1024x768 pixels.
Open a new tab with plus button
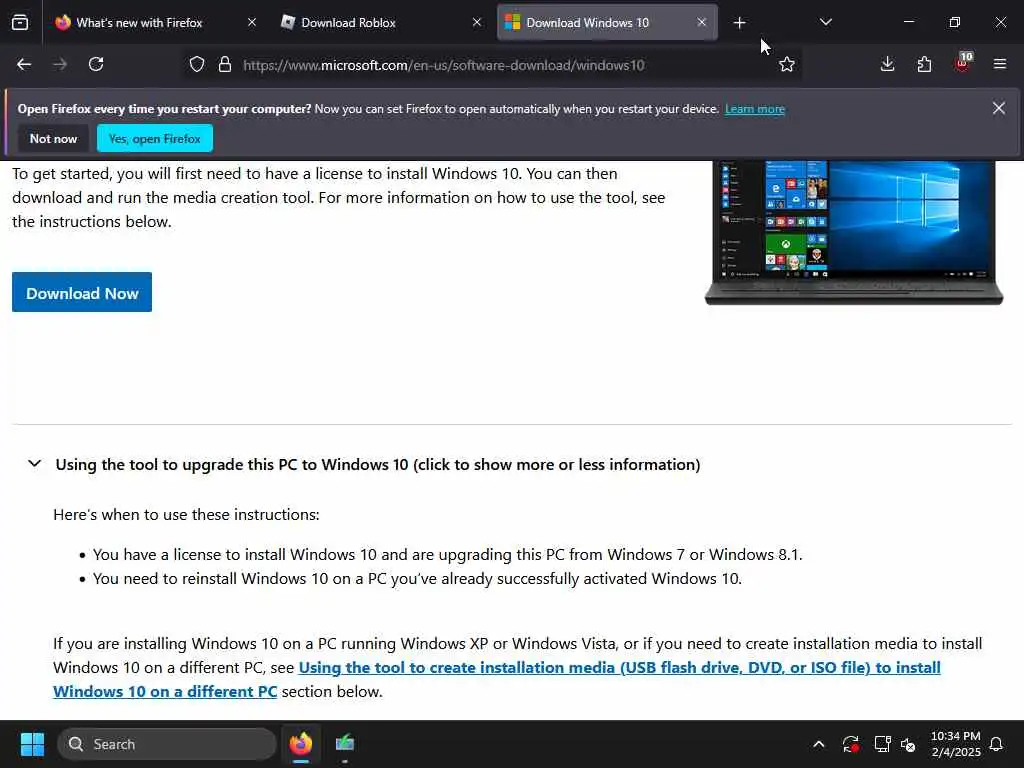pos(739,23)
